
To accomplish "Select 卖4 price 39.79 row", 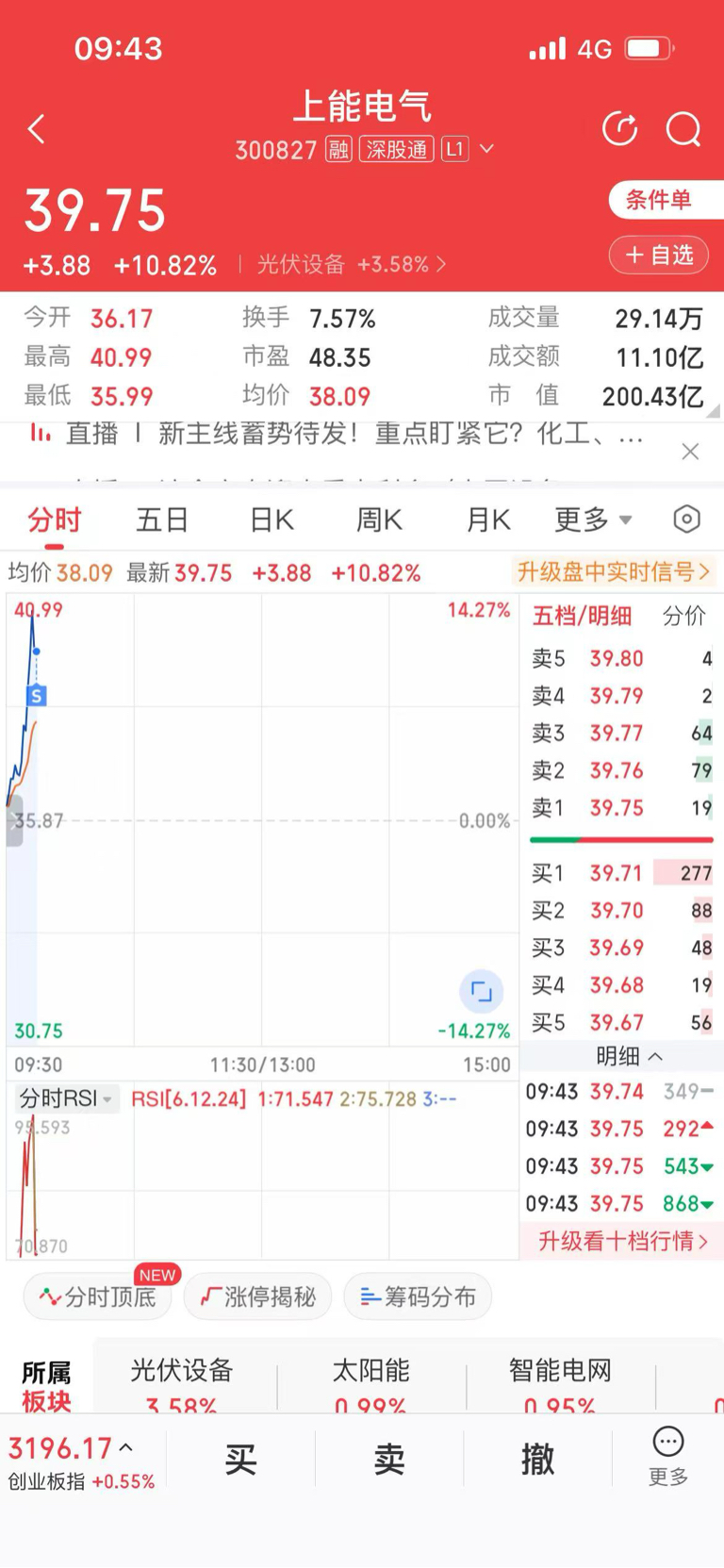I will 622,696.
